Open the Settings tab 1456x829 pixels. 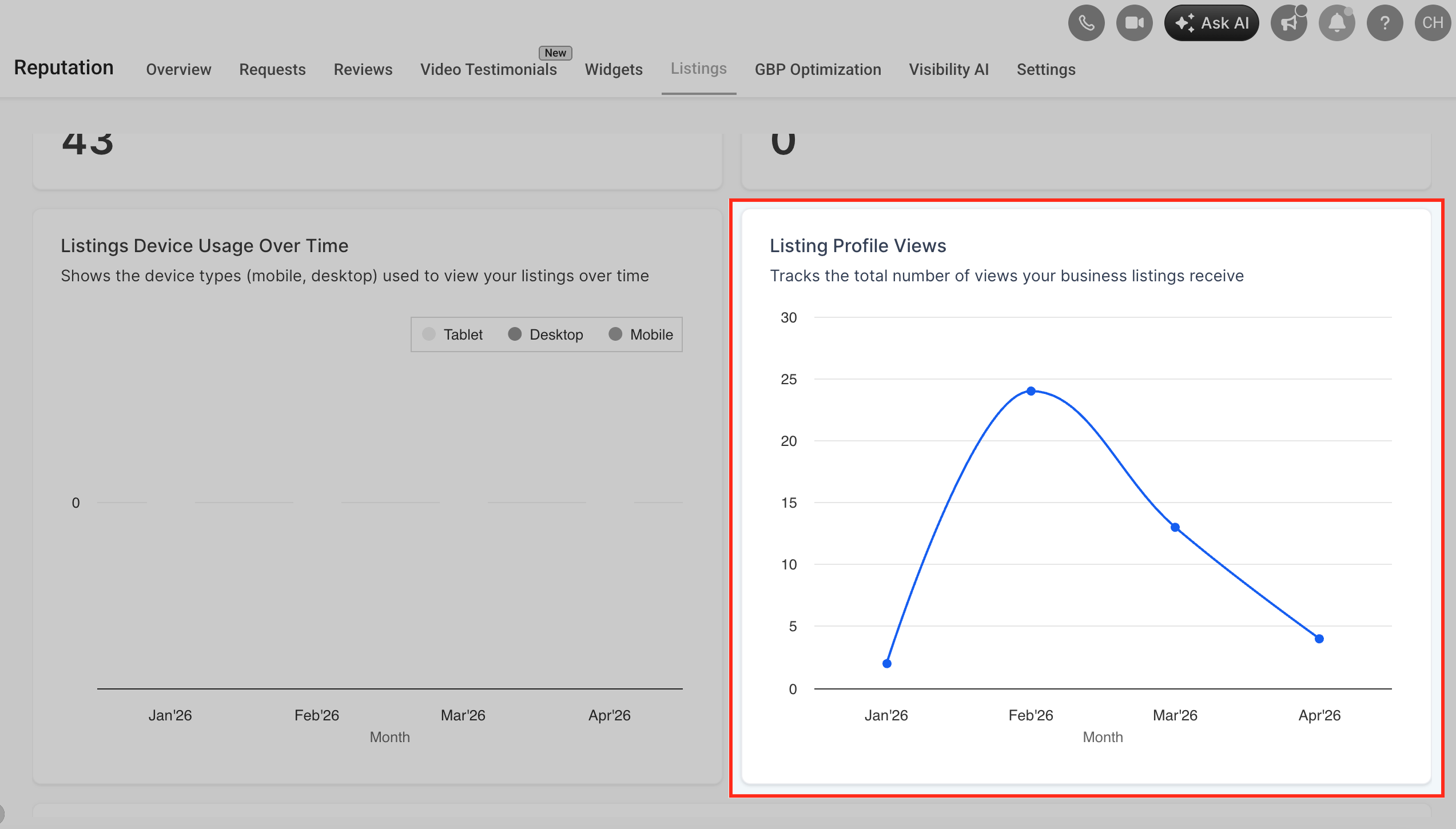[1046, 69]
